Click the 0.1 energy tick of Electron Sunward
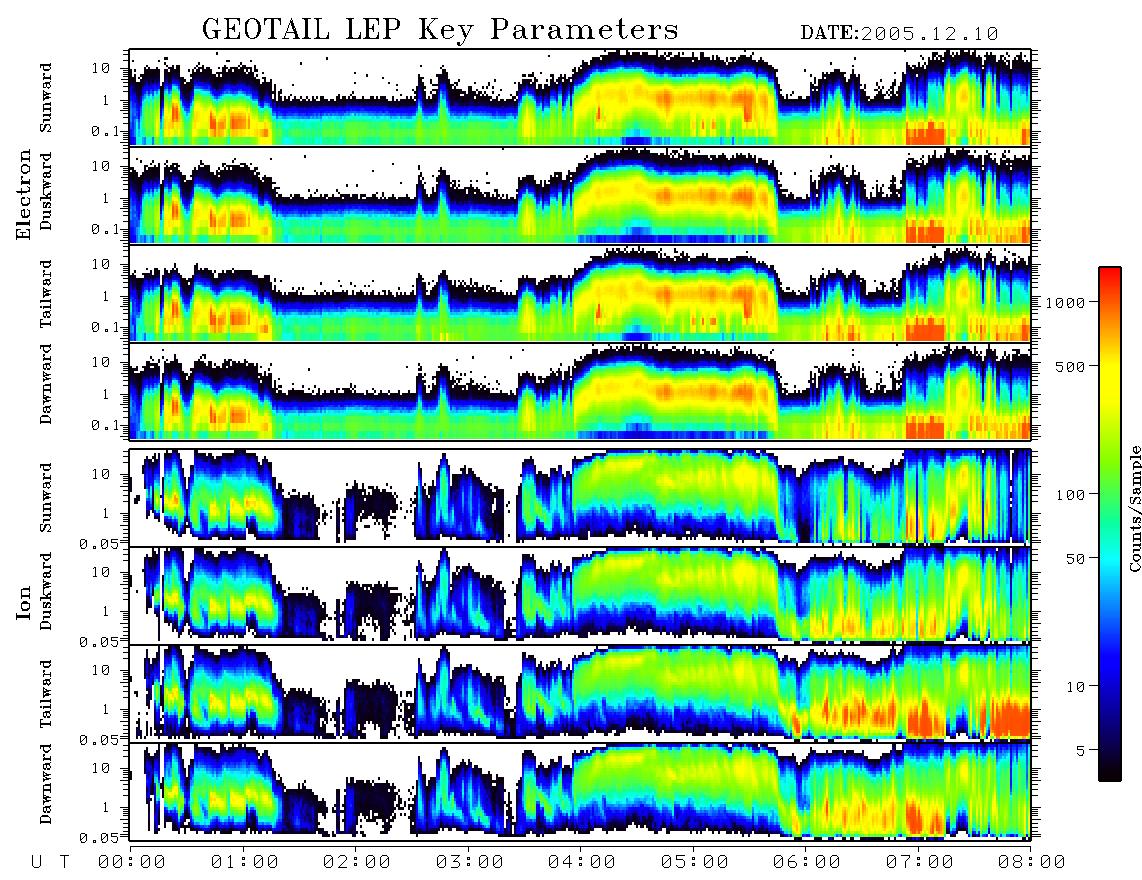 106,131
